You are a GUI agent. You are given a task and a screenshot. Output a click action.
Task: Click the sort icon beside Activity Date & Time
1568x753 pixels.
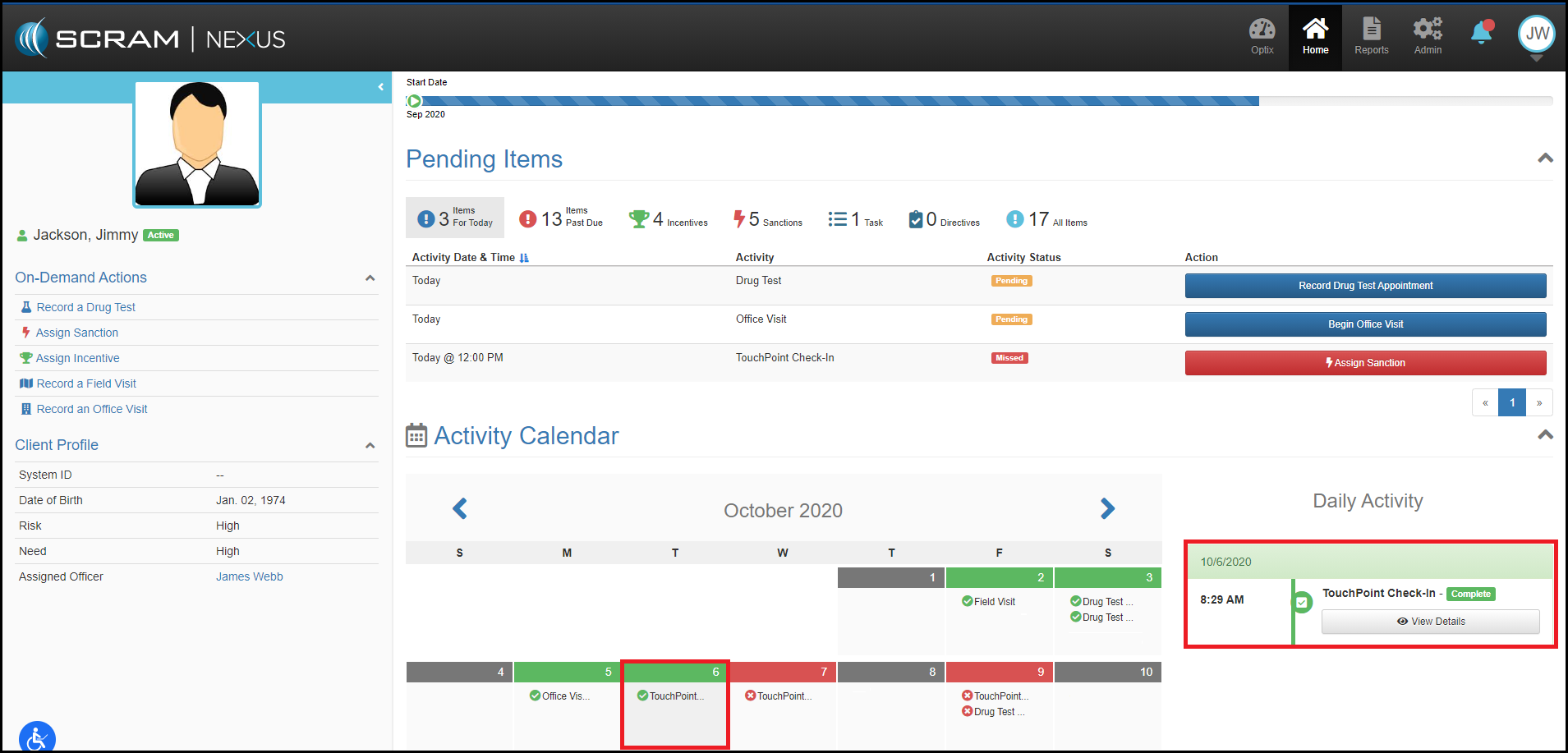click(x=524, y=258)
